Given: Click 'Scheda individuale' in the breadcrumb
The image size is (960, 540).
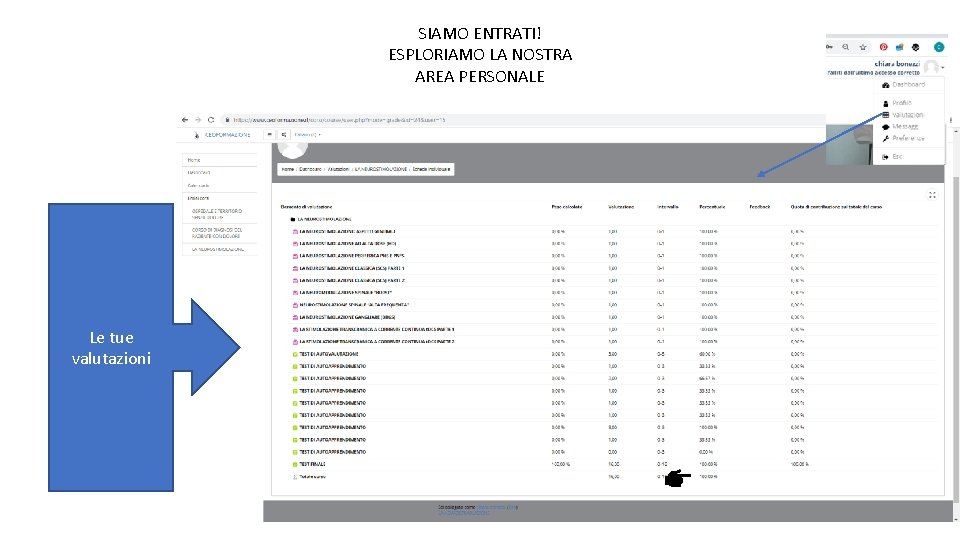Looking at the screenshot, I should (x=431, y=169).
